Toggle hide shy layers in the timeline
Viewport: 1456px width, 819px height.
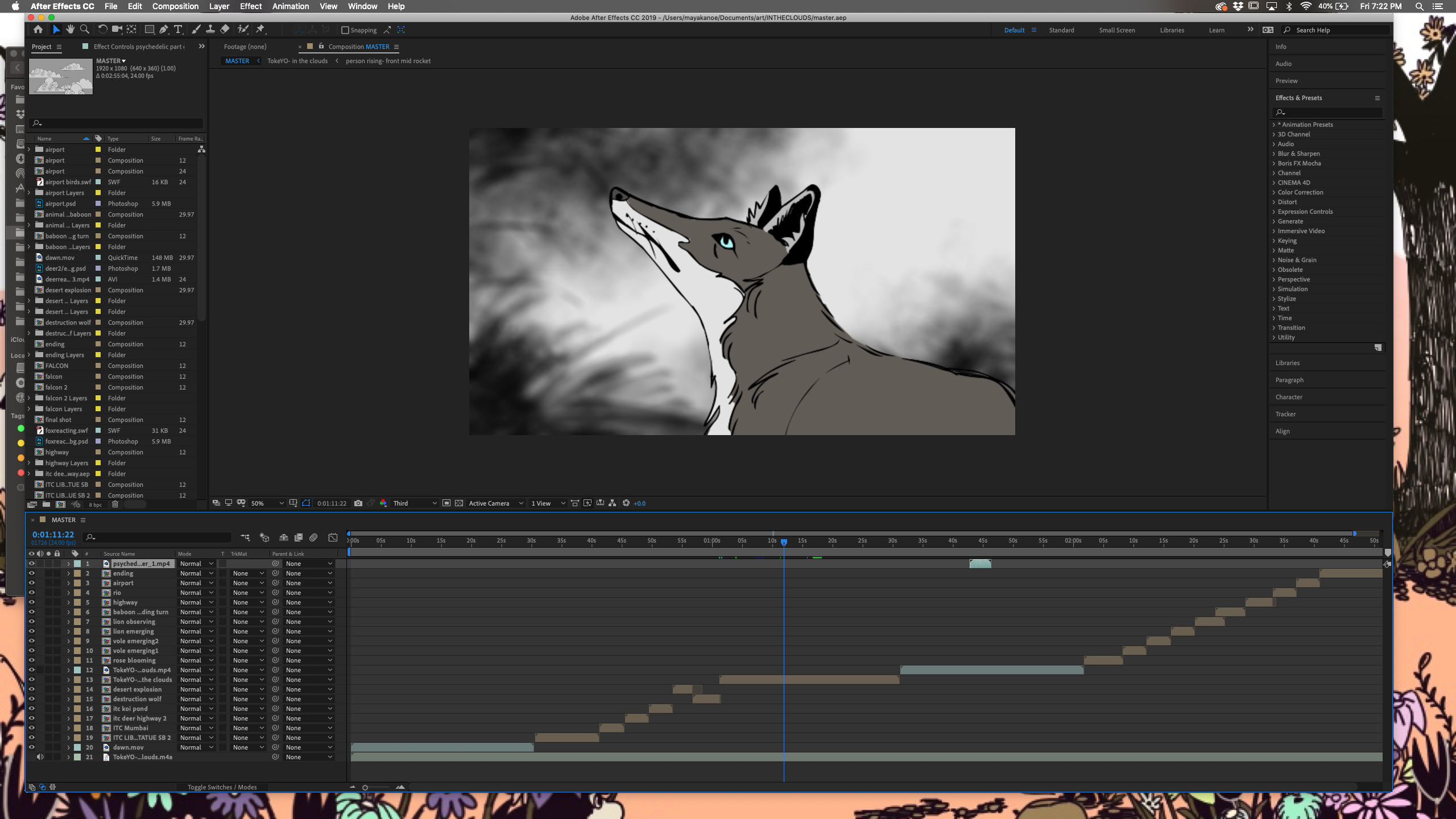point(284,537)
